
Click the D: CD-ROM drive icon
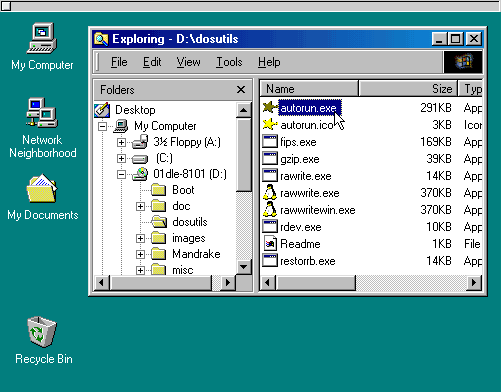[x=140, y=174]
